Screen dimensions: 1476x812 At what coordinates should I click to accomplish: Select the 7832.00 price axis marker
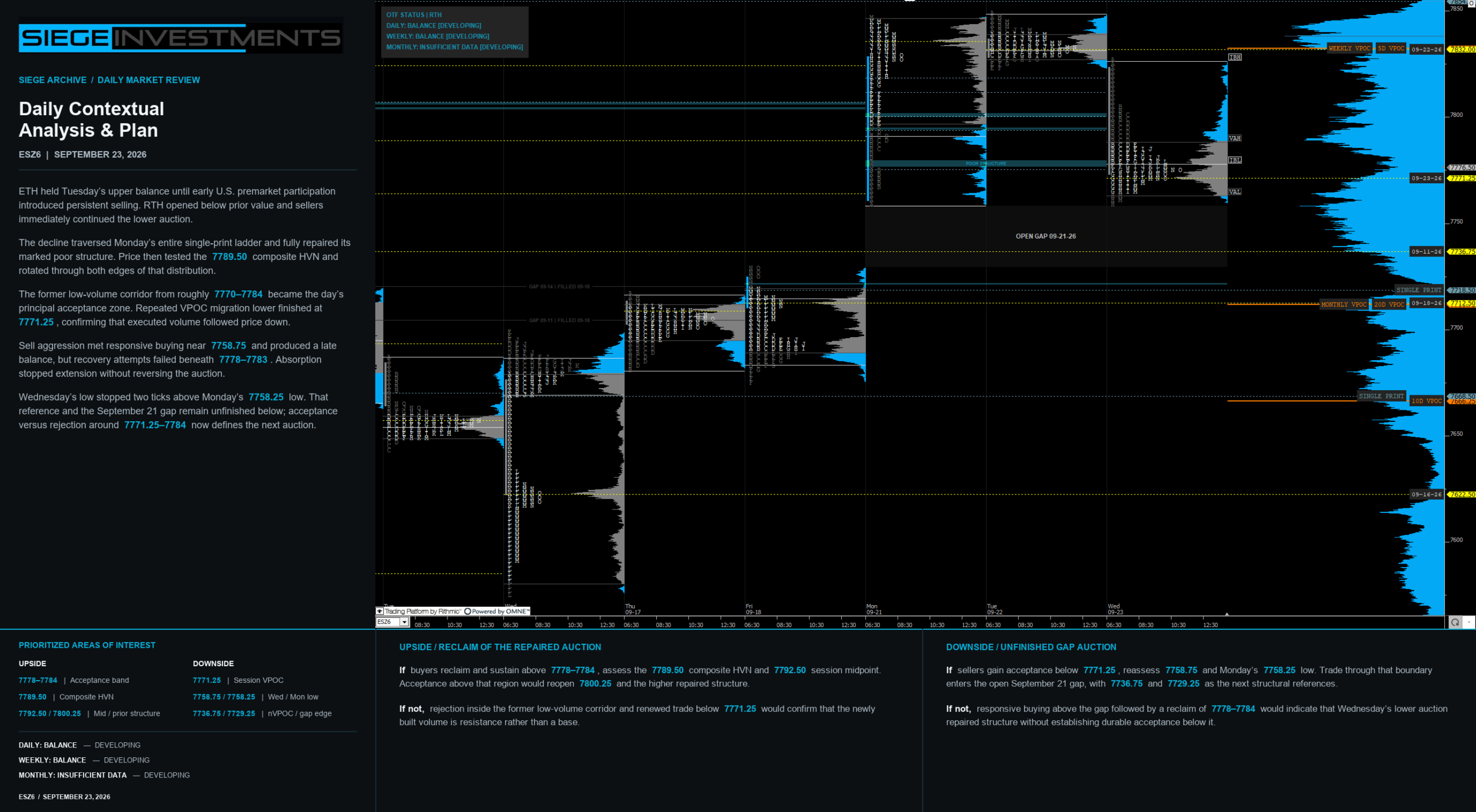(x=1462, y=50)
